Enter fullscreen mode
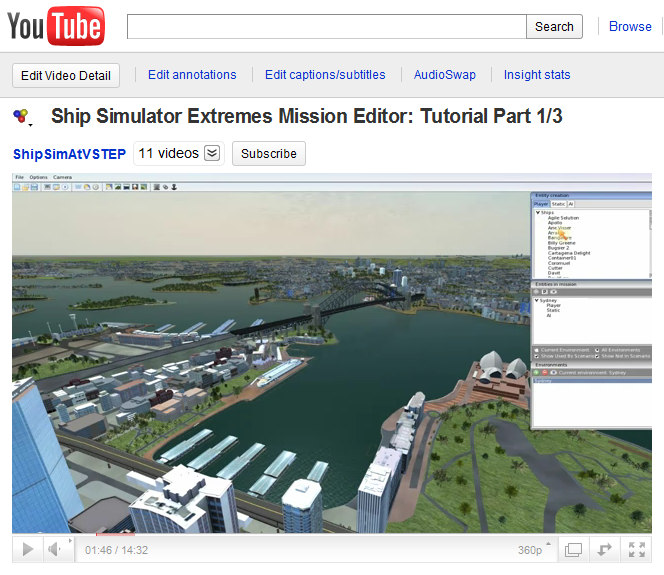 tap(636, 550)
